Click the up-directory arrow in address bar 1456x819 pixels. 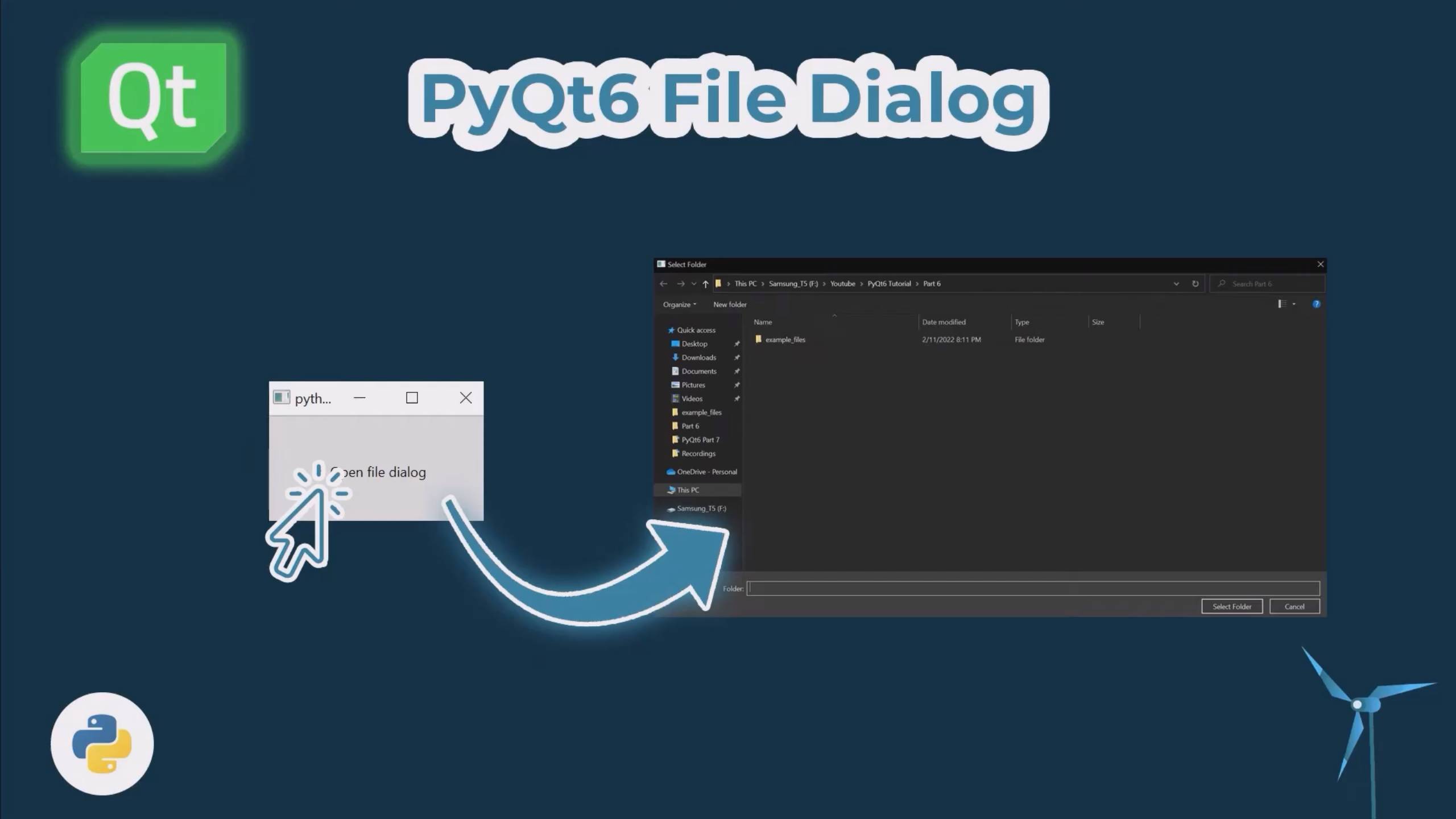pos(705,283)
